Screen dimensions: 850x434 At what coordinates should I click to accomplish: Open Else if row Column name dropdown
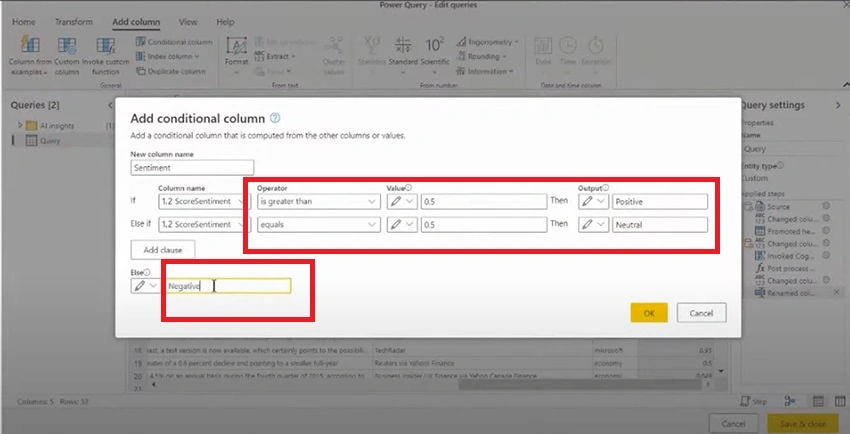pyautogui.click(x=202, y=224)
